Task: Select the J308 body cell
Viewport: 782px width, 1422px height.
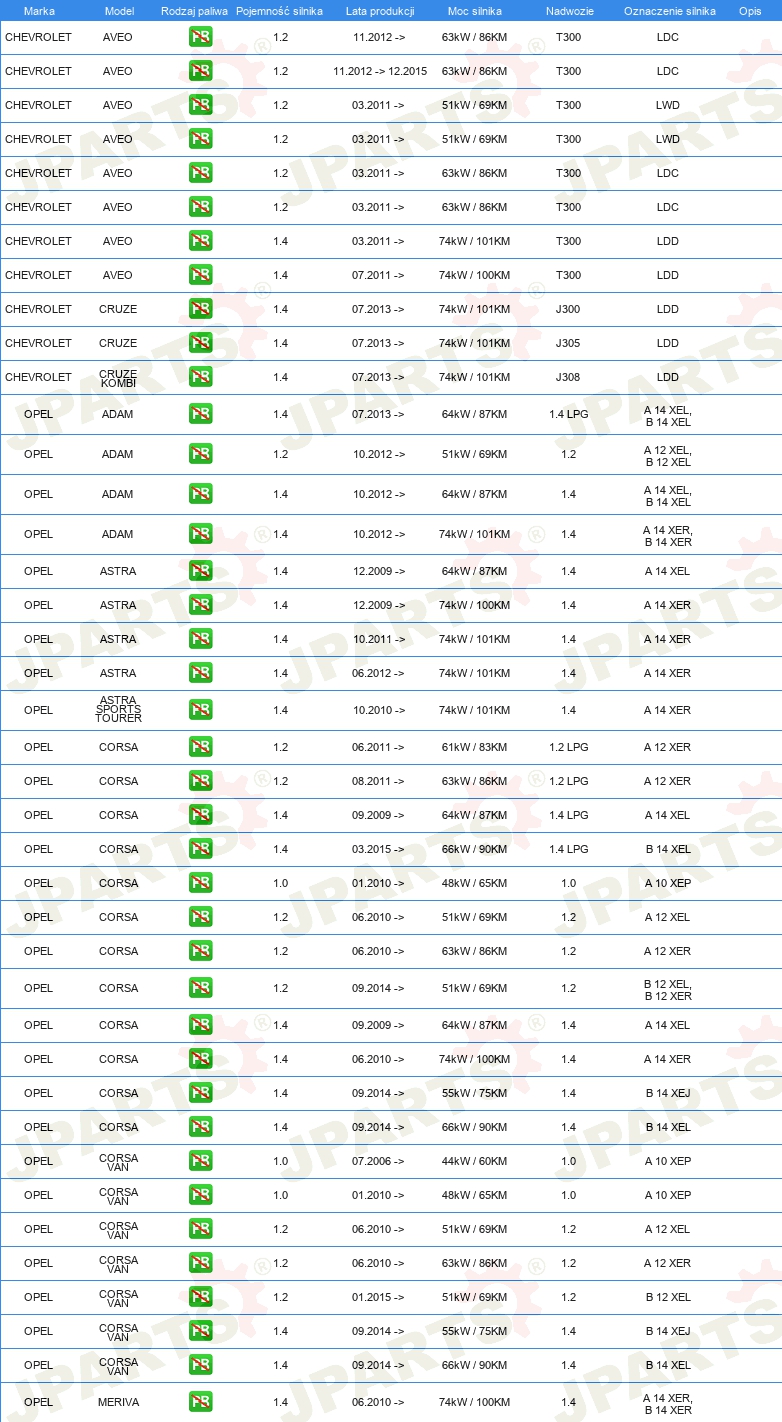Action: pos(568,377)
